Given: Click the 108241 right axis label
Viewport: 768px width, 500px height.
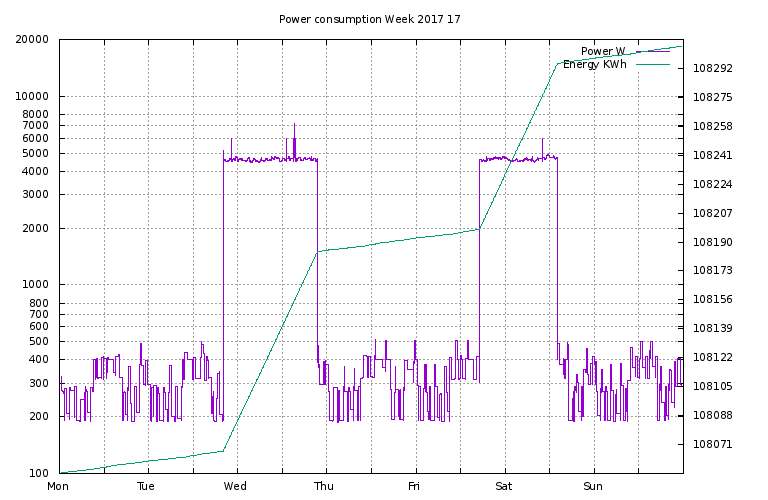Looking at the screenshot, I should (713, 155).
